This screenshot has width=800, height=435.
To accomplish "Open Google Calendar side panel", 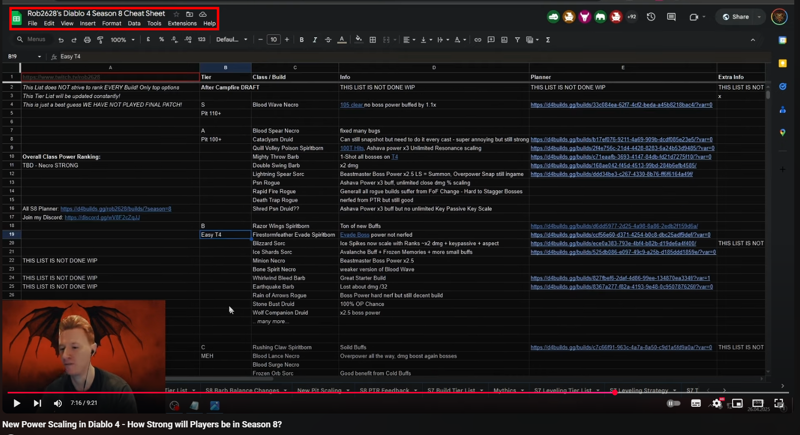I will click(x=783, y=40).
